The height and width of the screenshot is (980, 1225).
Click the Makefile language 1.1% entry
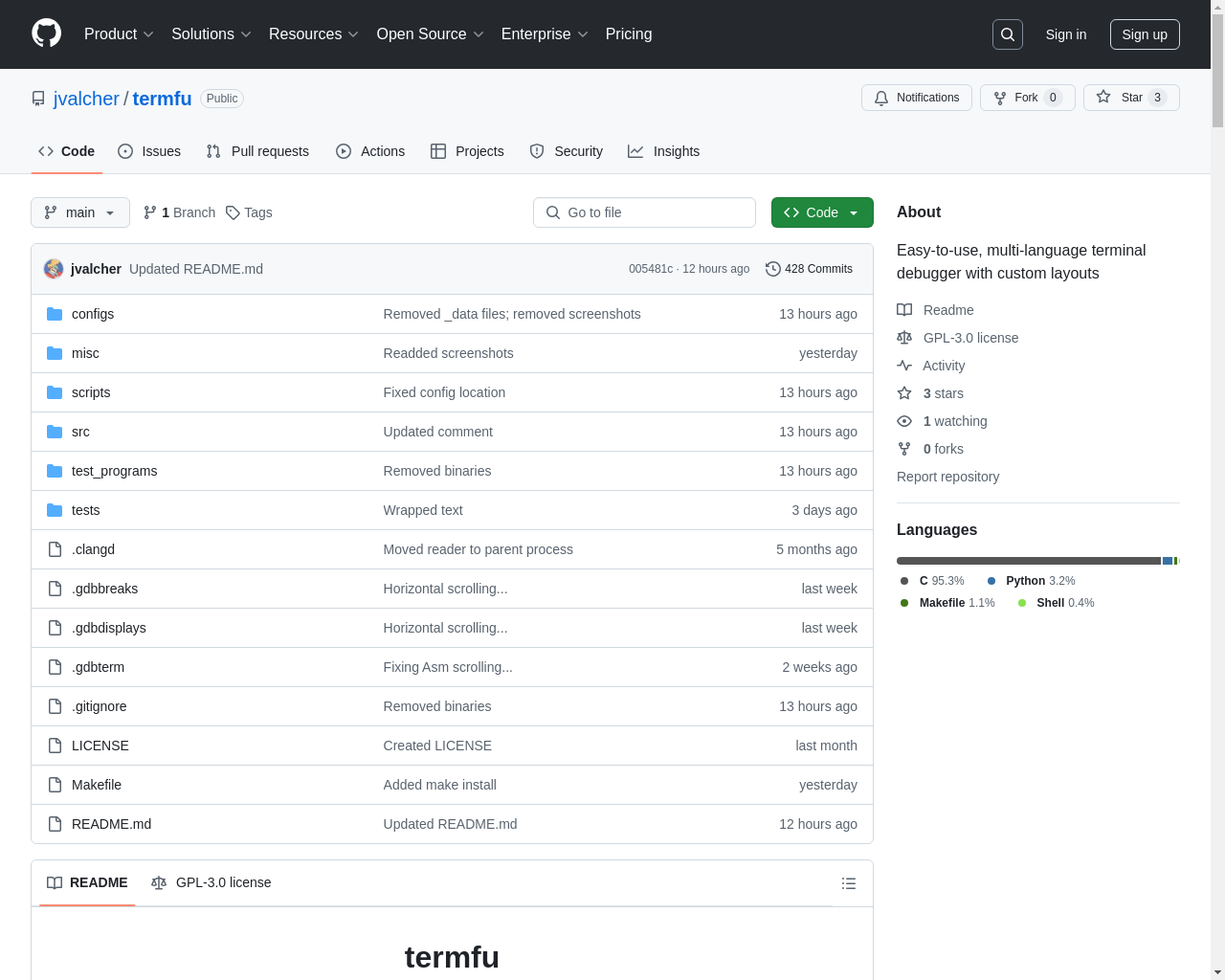pyautogui.click(x=947, y=603)
